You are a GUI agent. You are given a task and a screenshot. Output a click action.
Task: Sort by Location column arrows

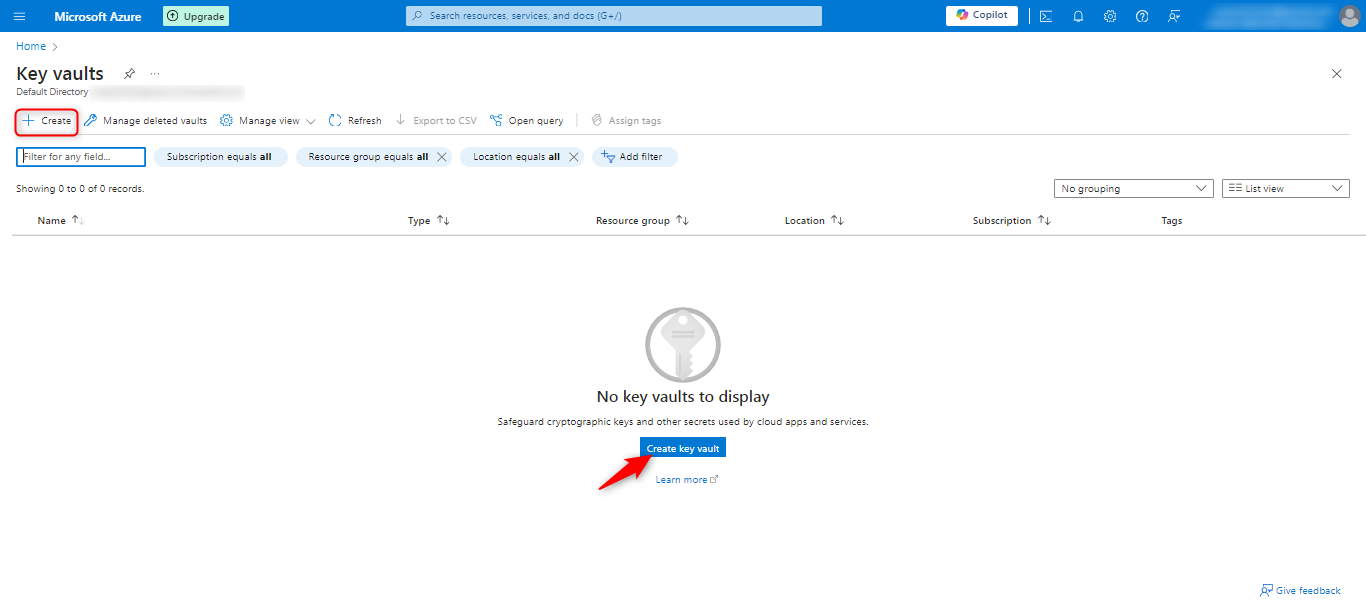(x=838, y=220)
